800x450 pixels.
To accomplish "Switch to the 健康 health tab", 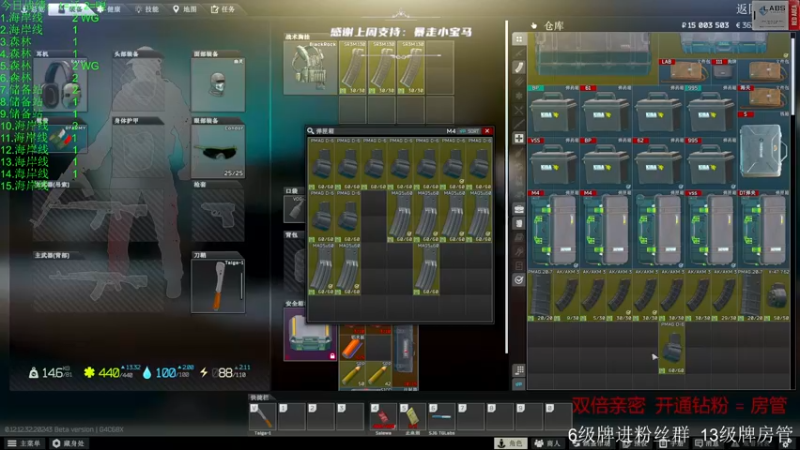I will (x=109, y=9).
